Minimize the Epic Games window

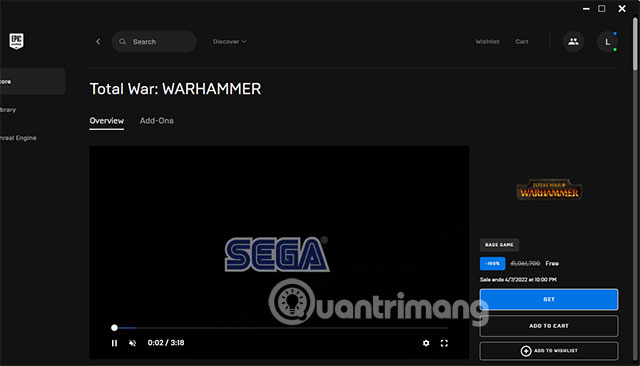click(586, 9)
